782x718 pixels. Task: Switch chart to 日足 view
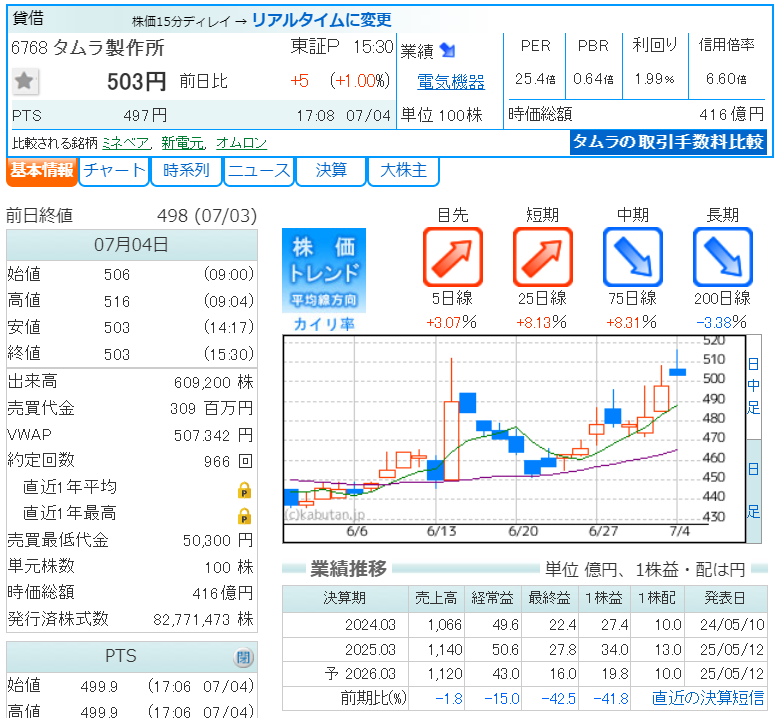coord(754,491)
